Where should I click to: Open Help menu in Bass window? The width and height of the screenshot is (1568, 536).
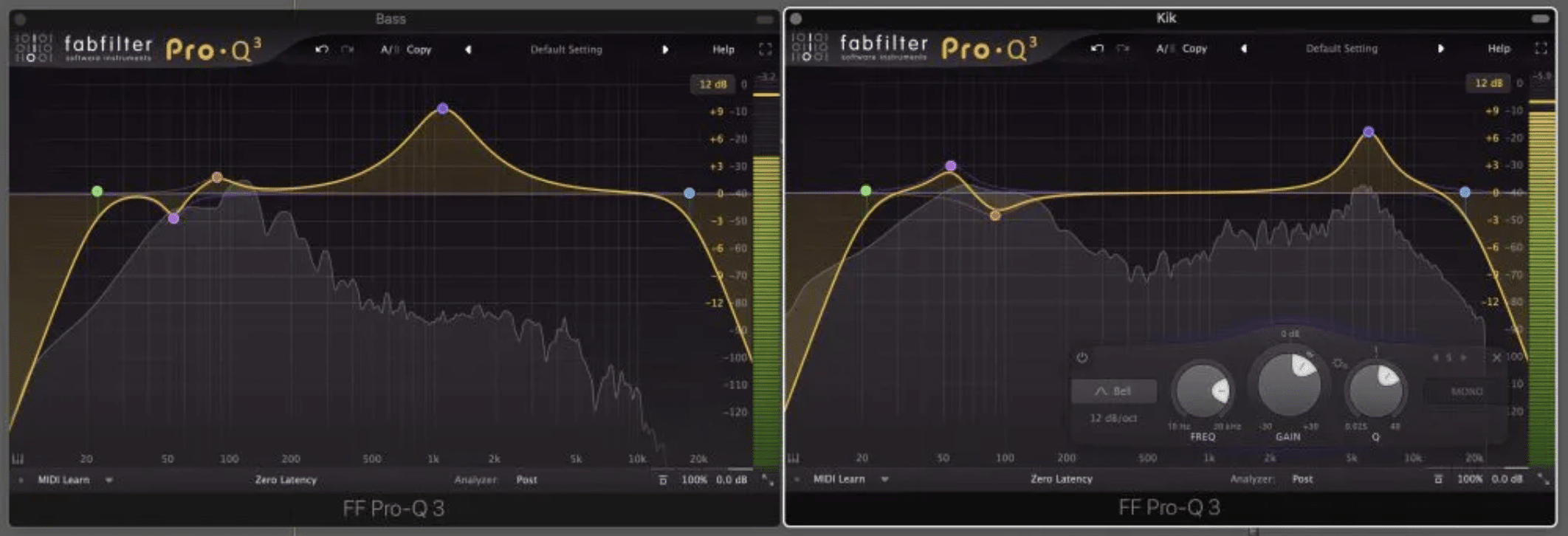723,49
